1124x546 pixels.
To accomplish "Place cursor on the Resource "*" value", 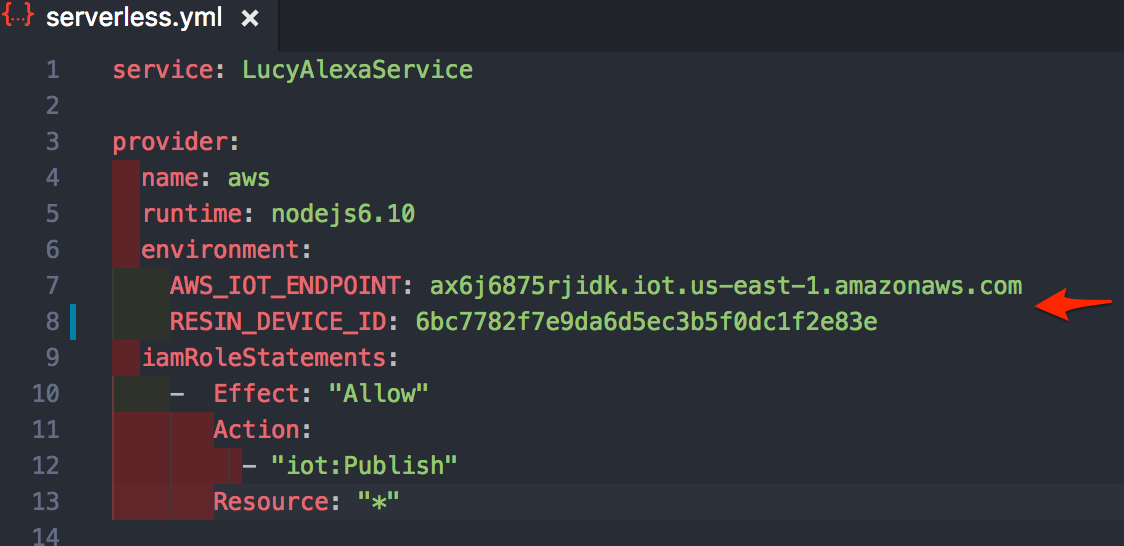I will (378, 501).
